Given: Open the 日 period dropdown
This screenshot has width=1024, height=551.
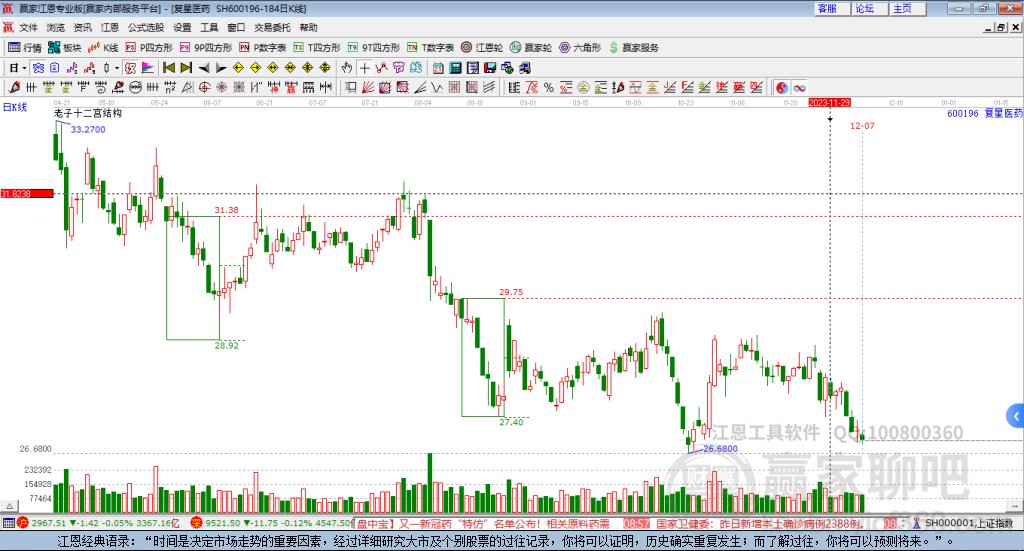Looking at the screenshot, I should [18, 68].
